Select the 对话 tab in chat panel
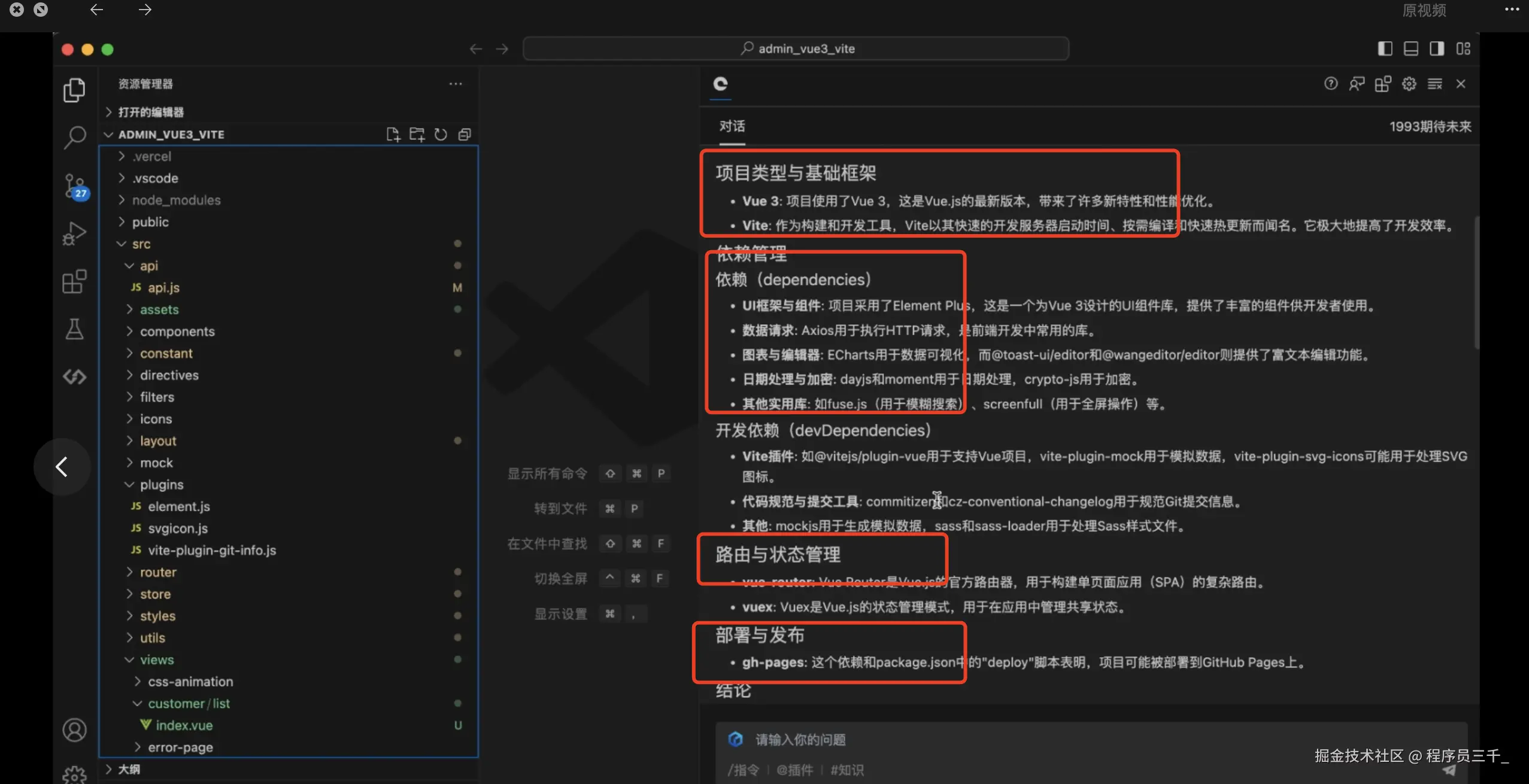Viewport: 1529px width, 784px height. coord(732,126)
